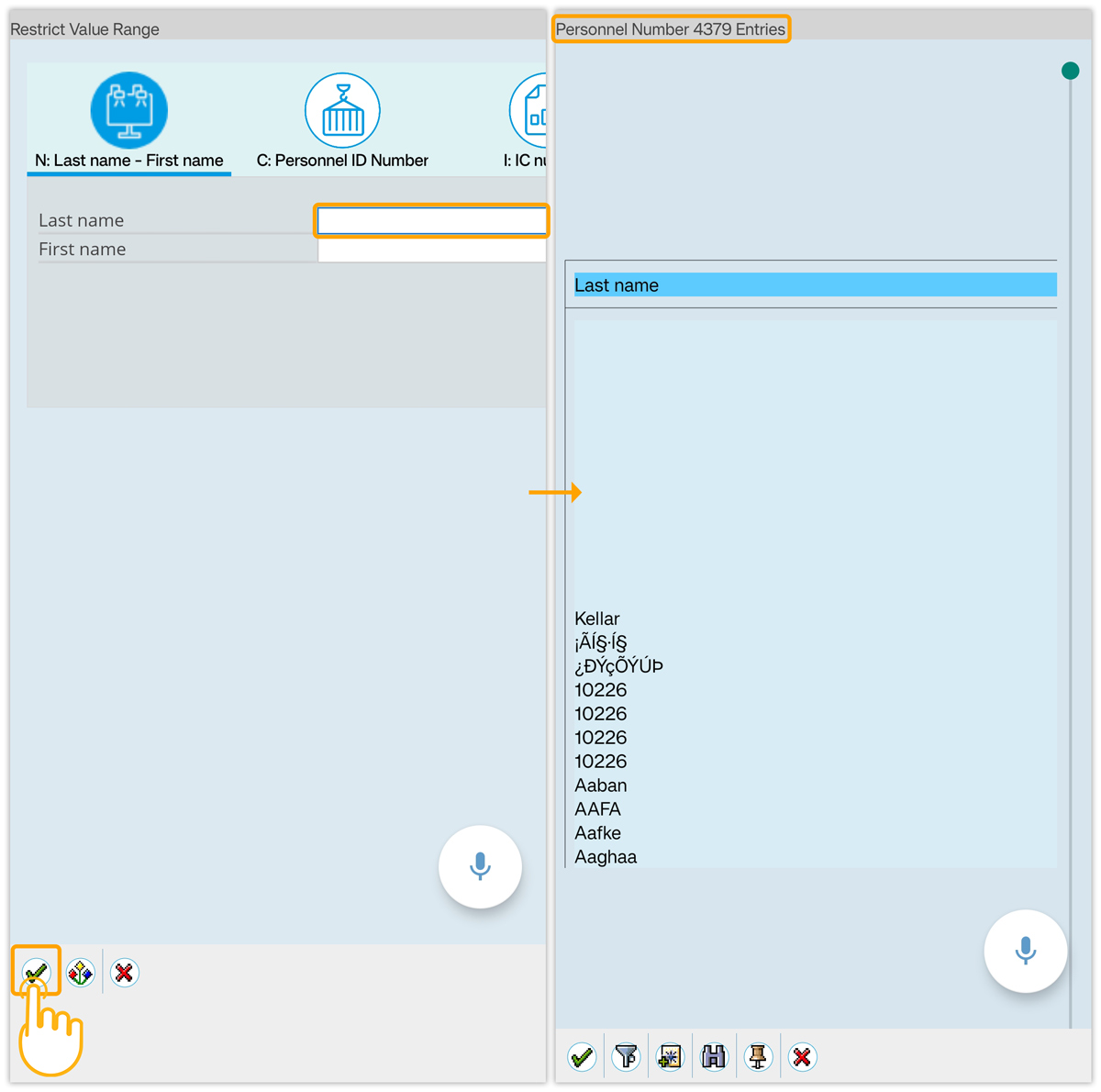Open the I: IC number tab icon
1101x1092 pixels.
click(528, 110)
